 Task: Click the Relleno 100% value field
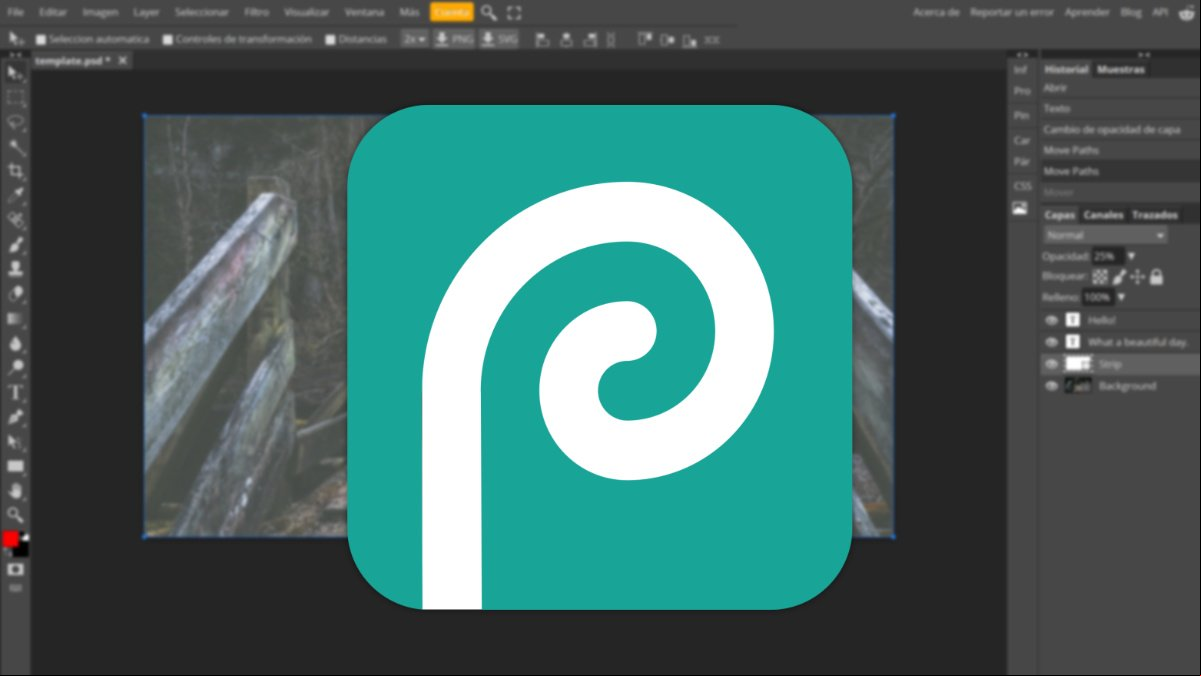1097,298
